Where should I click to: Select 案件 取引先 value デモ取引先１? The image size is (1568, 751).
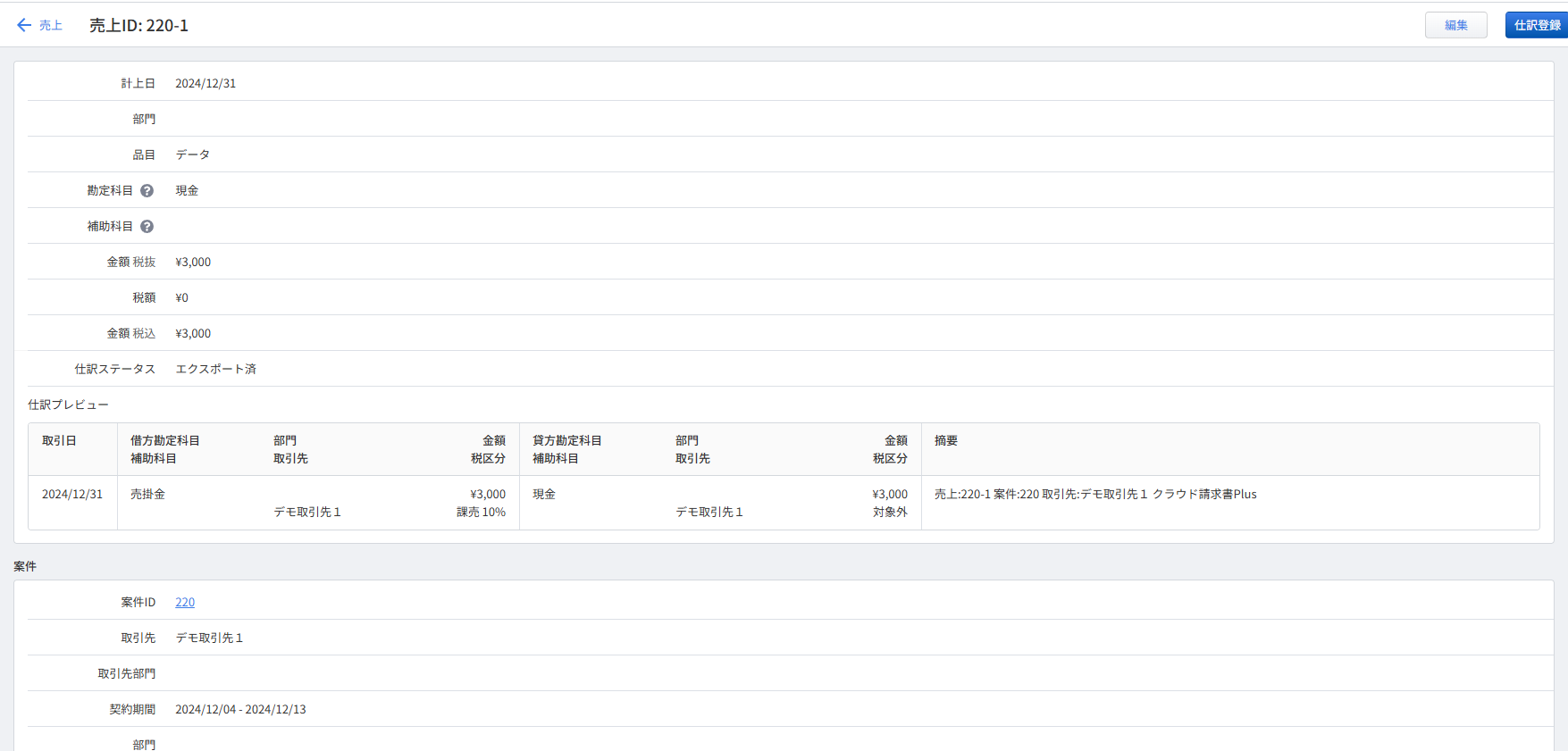(209, 638)
